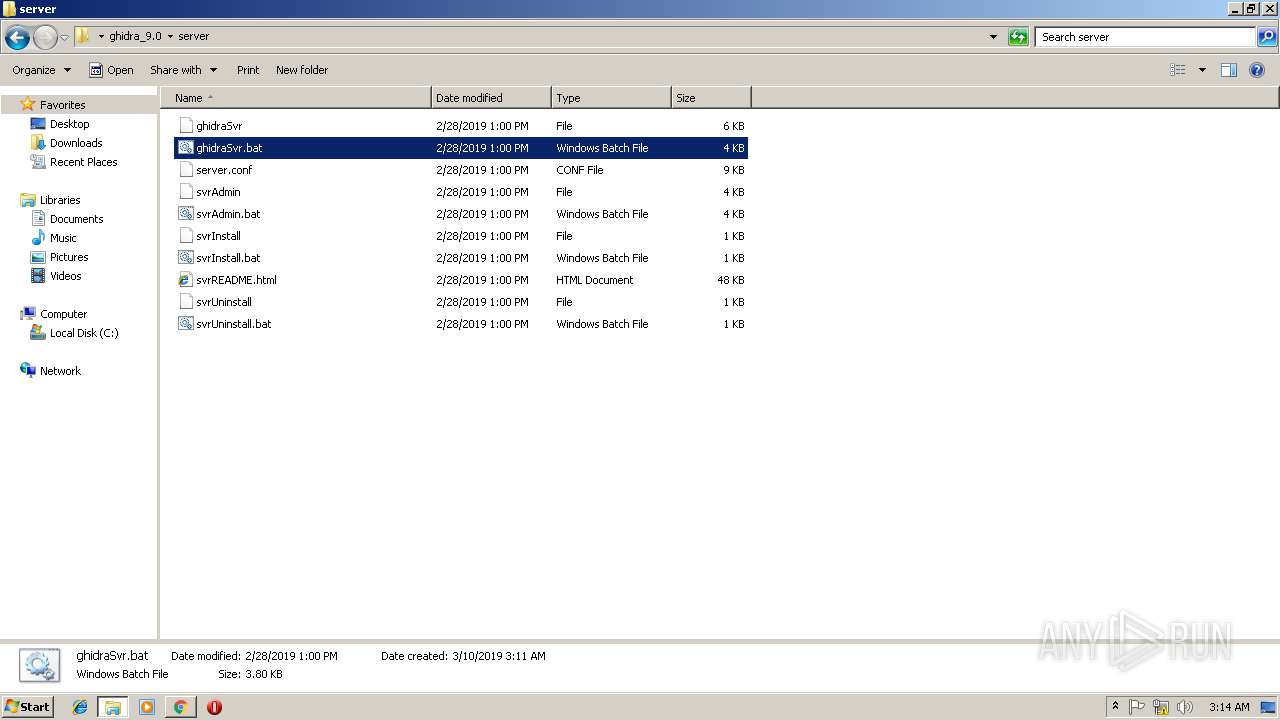The image size is (1280, 720).
Task: Click the Music library icon
Action: [x=38, y=238]
